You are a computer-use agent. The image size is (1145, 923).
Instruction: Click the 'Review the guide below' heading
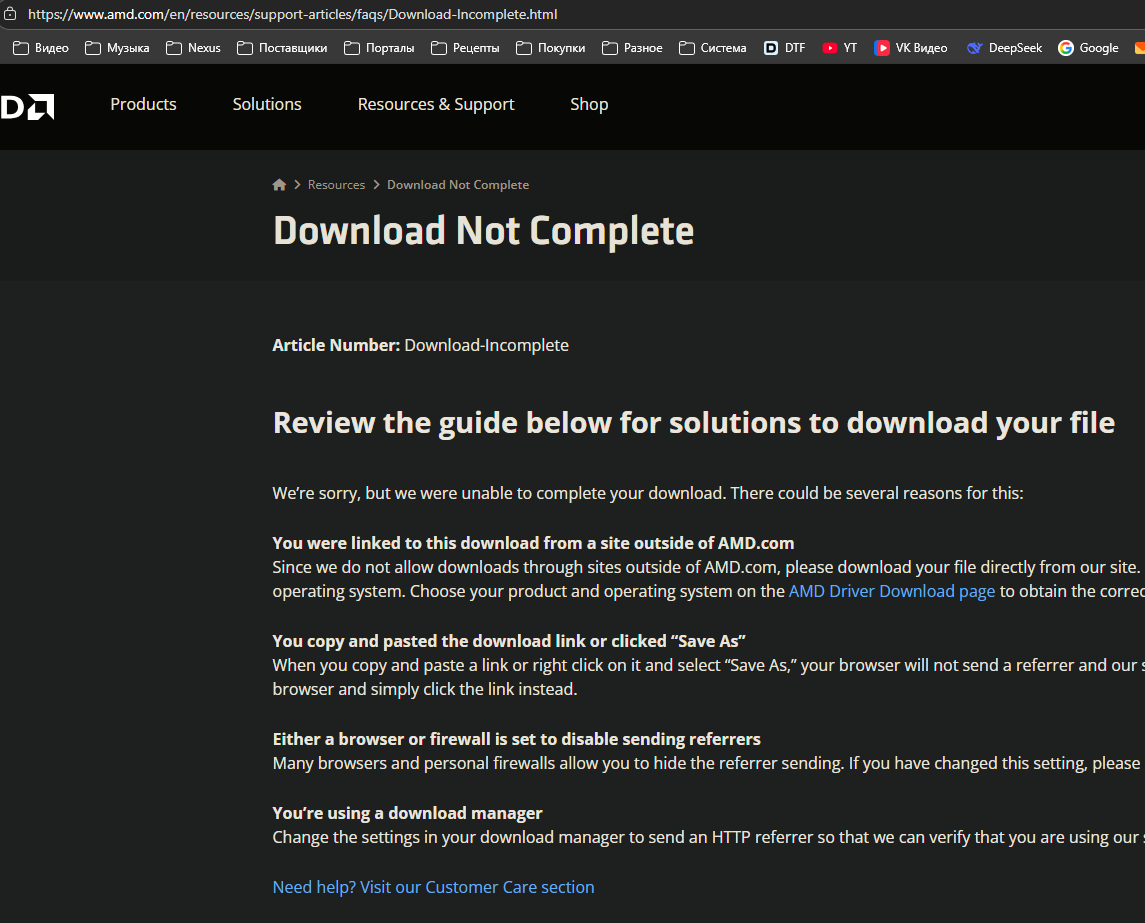694,423
